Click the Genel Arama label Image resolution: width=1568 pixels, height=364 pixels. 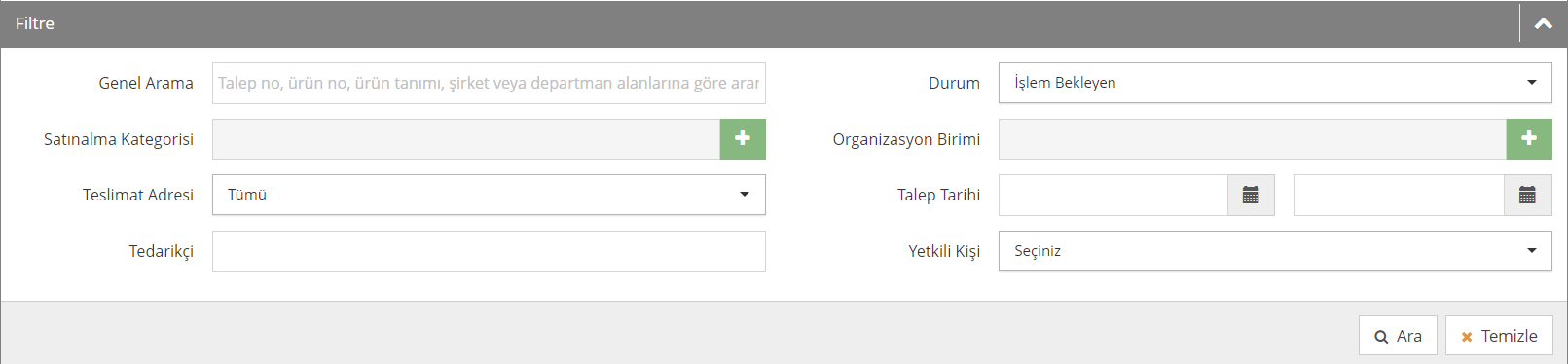coord(146,83)
